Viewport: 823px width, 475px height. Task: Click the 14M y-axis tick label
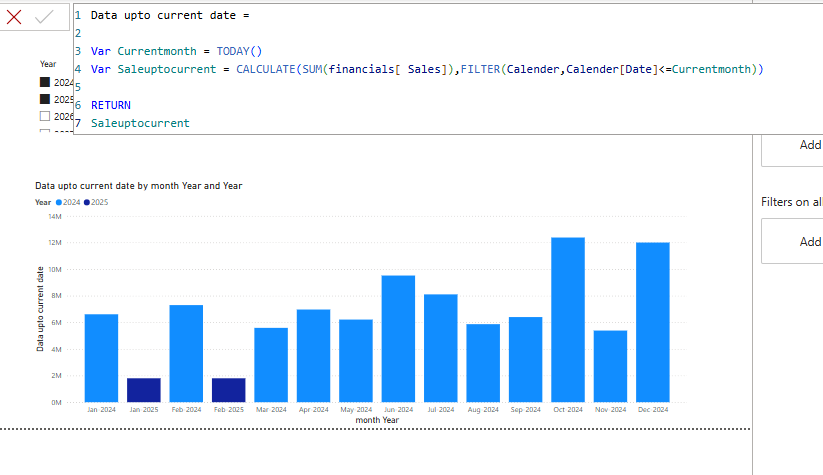55,216
